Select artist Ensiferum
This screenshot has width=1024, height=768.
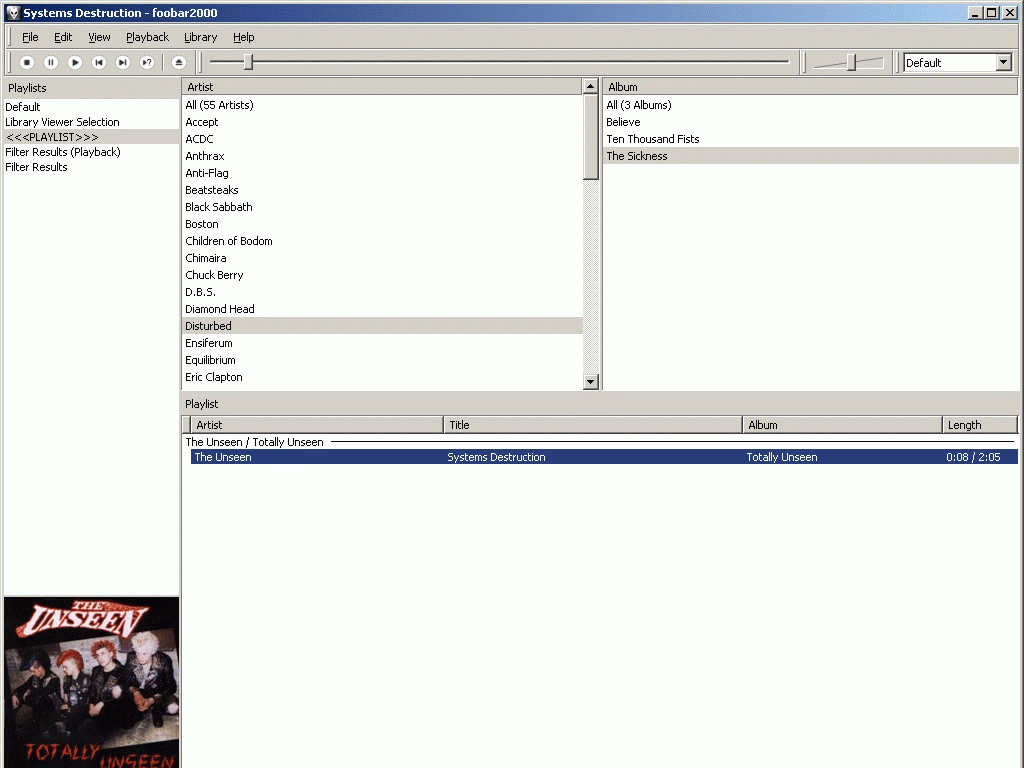pyautogui.click(x=382, y=343)
